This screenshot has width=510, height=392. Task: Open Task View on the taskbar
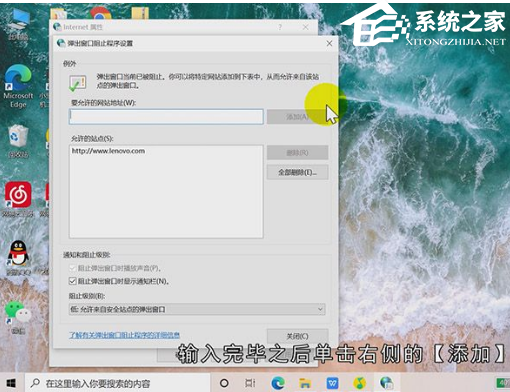click(x=250, y=383)
